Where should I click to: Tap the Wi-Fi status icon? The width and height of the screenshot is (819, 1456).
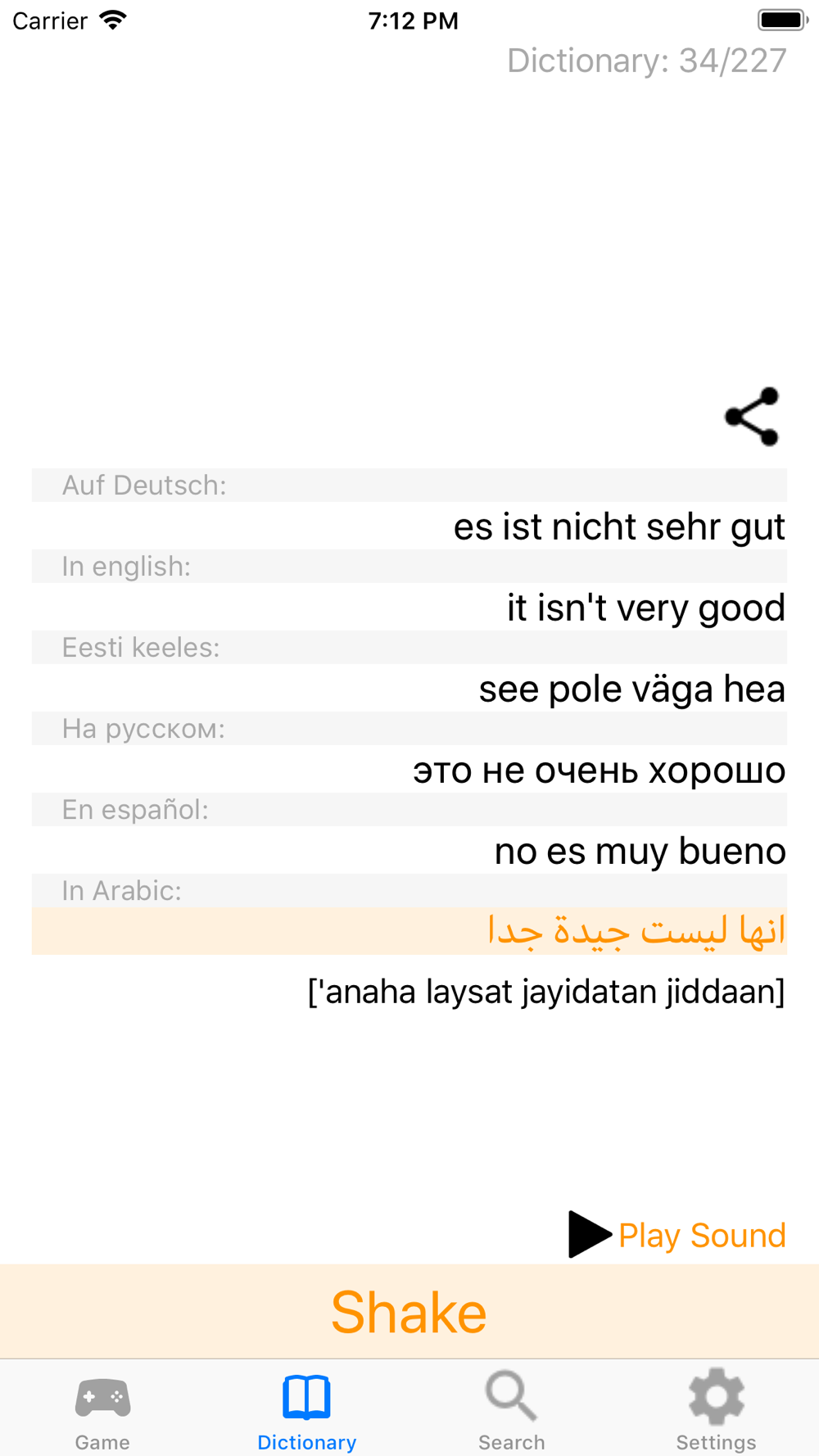click(113, 20)
